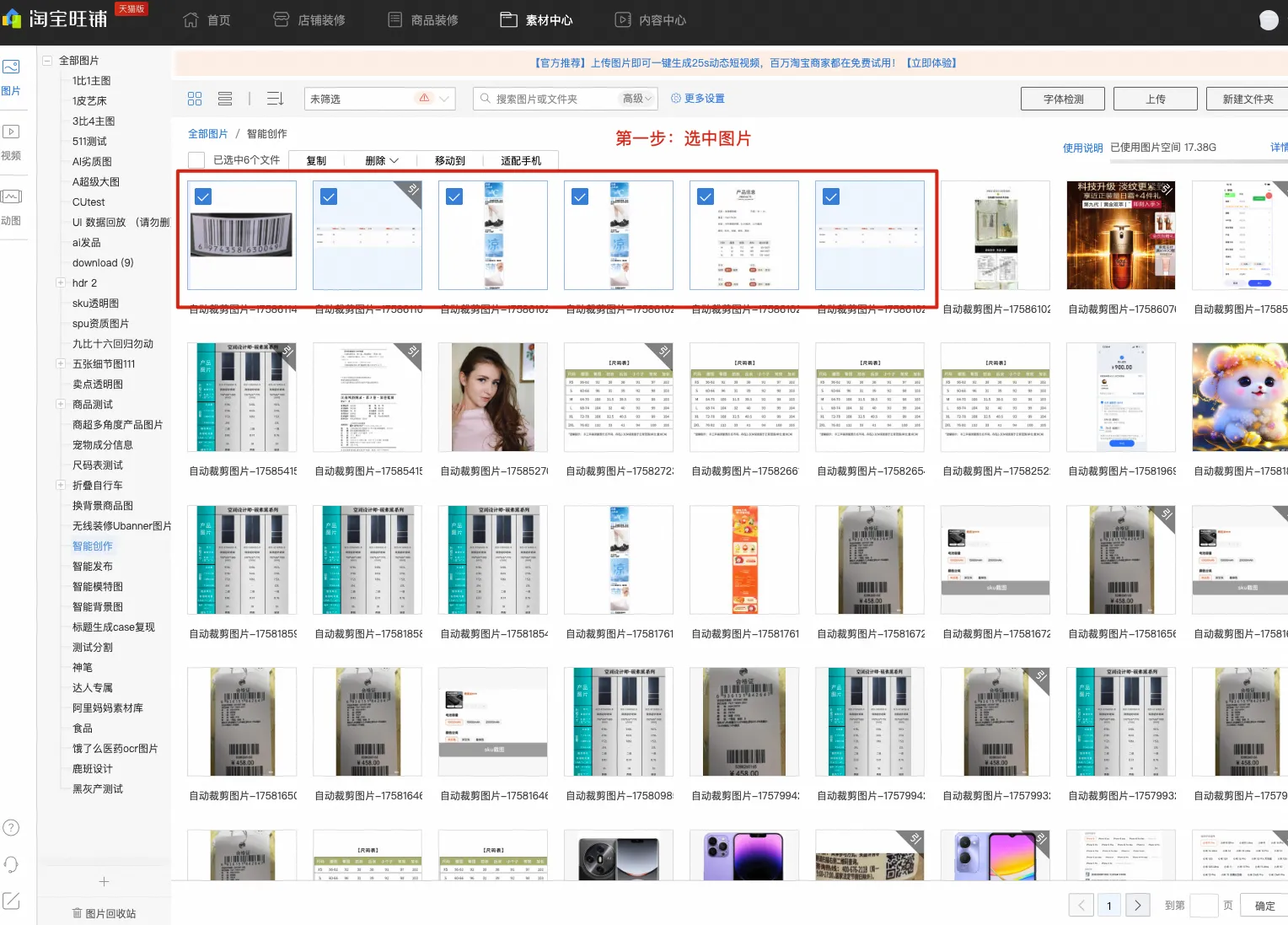Open the 使用说明 link

[1082, 148]
